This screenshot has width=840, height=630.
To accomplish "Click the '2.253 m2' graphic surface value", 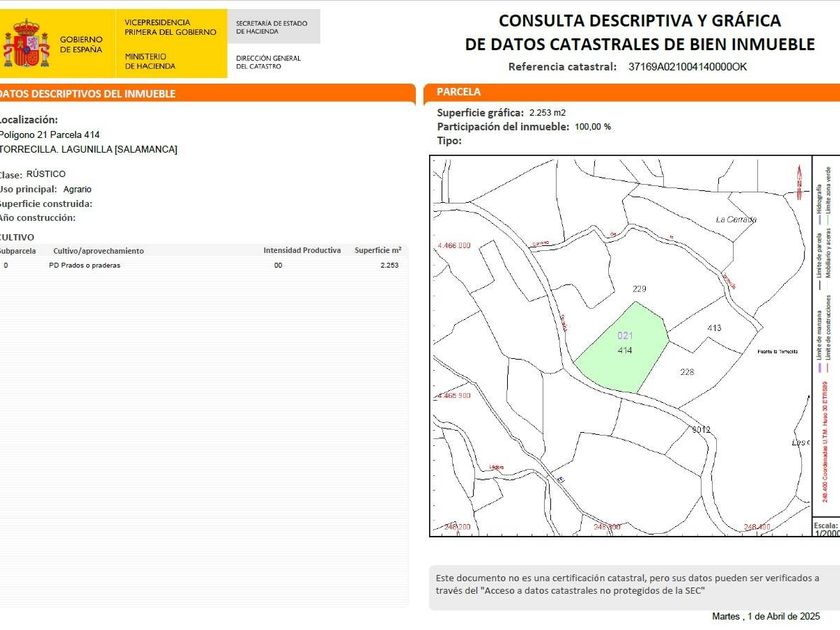I will pos(548,113).
